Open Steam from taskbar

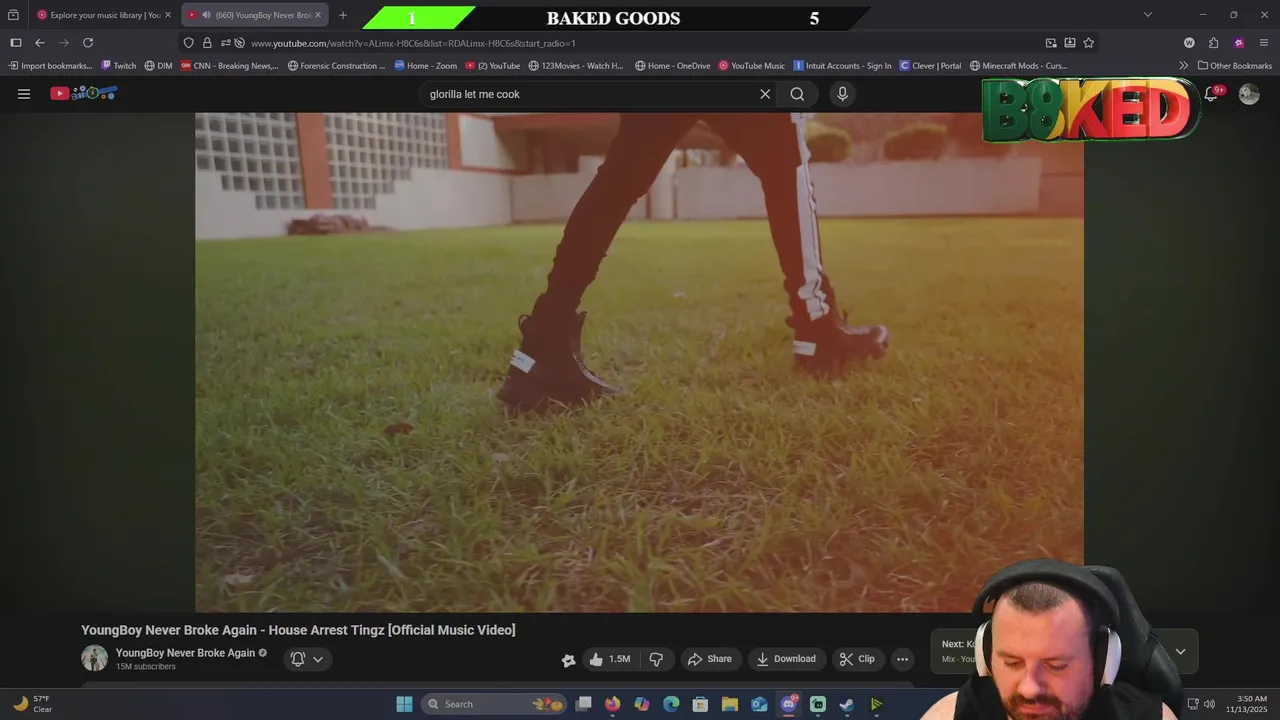coord(847,704)
